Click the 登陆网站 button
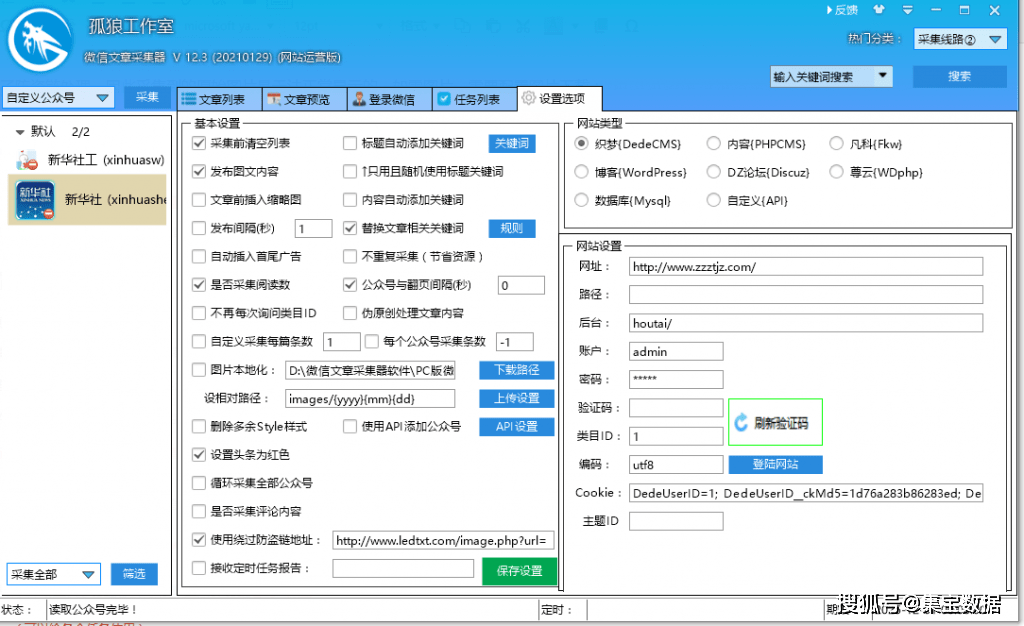1024x626 pixels. pos(775,464)
